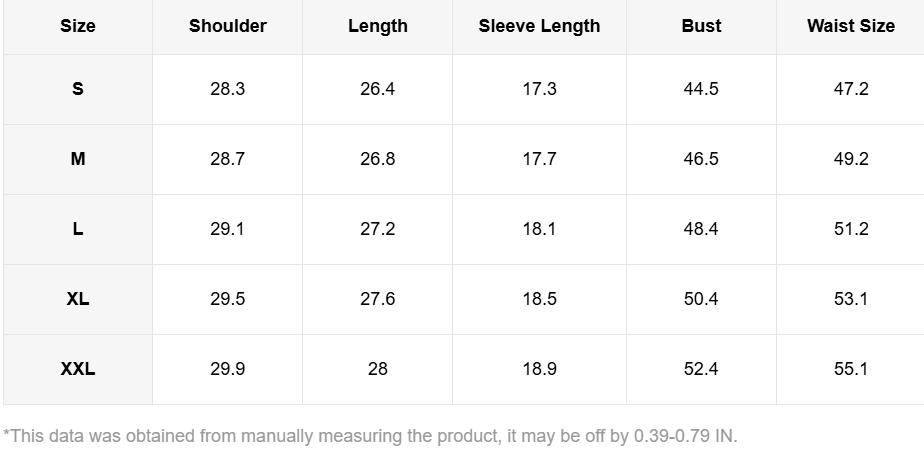Click bust value 44.5 for size S
This screenshot has height=465, width=924.
(x=701, y=89)
